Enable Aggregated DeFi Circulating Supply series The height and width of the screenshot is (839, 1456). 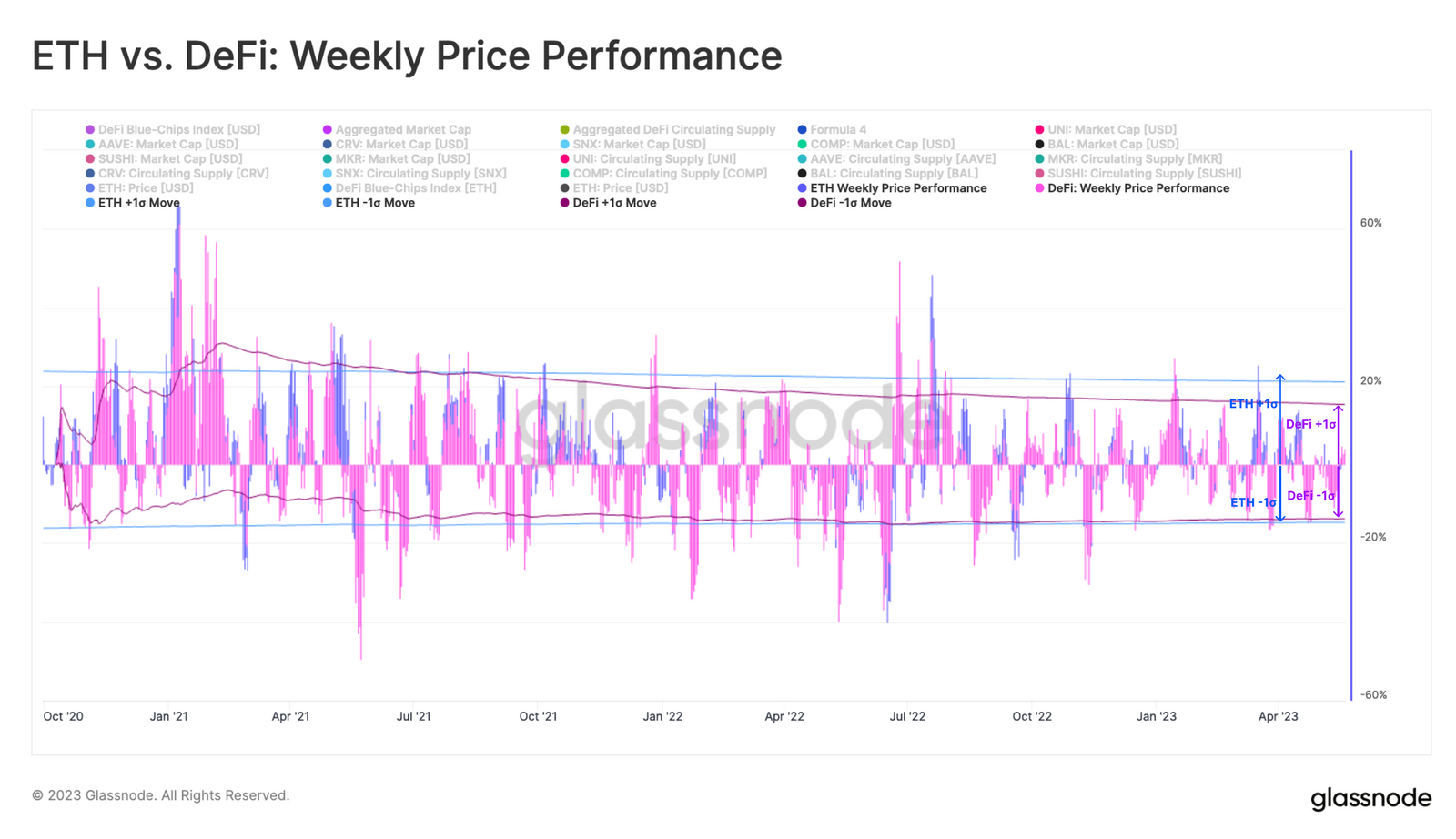pos(668,130)
